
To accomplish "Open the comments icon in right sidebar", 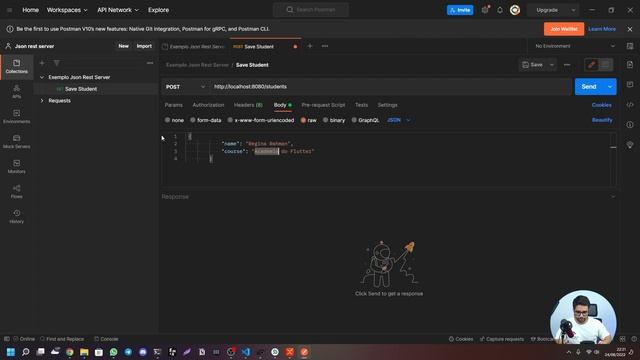I will (x=630, y=84).
